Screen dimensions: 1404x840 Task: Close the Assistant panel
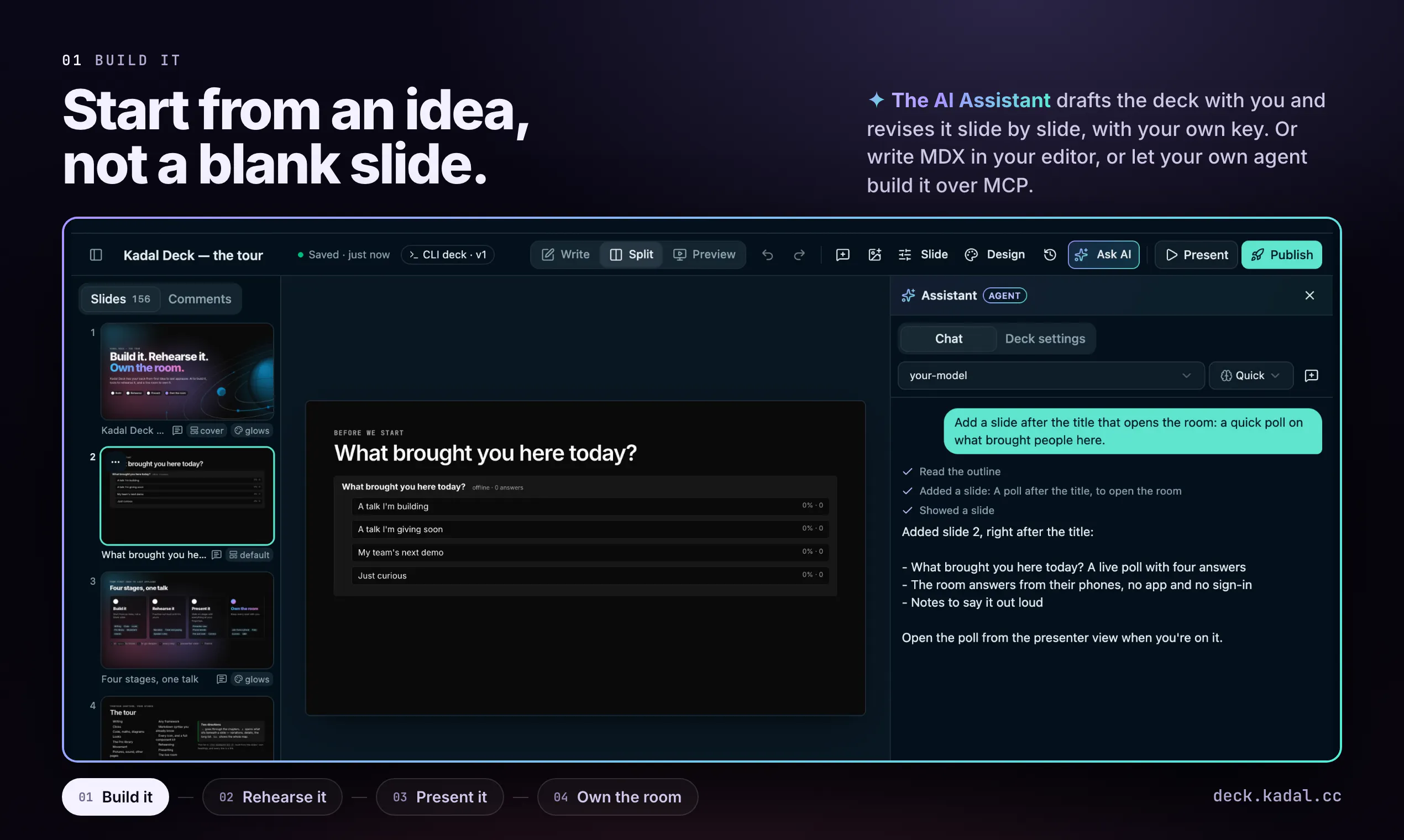click(x=1309, y=296)
